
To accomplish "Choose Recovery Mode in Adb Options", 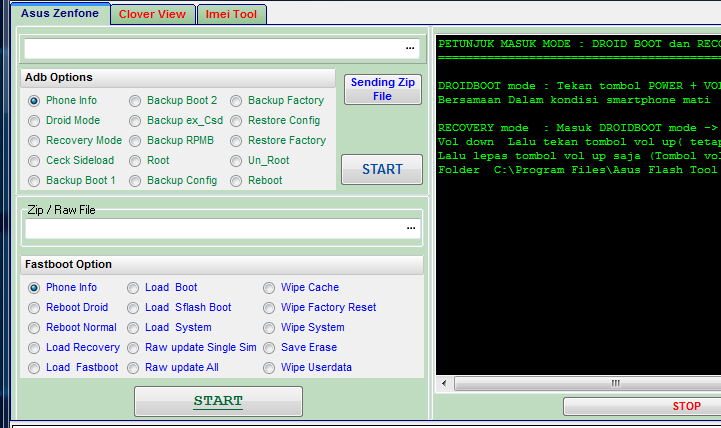I will click(x=34, y=141).
